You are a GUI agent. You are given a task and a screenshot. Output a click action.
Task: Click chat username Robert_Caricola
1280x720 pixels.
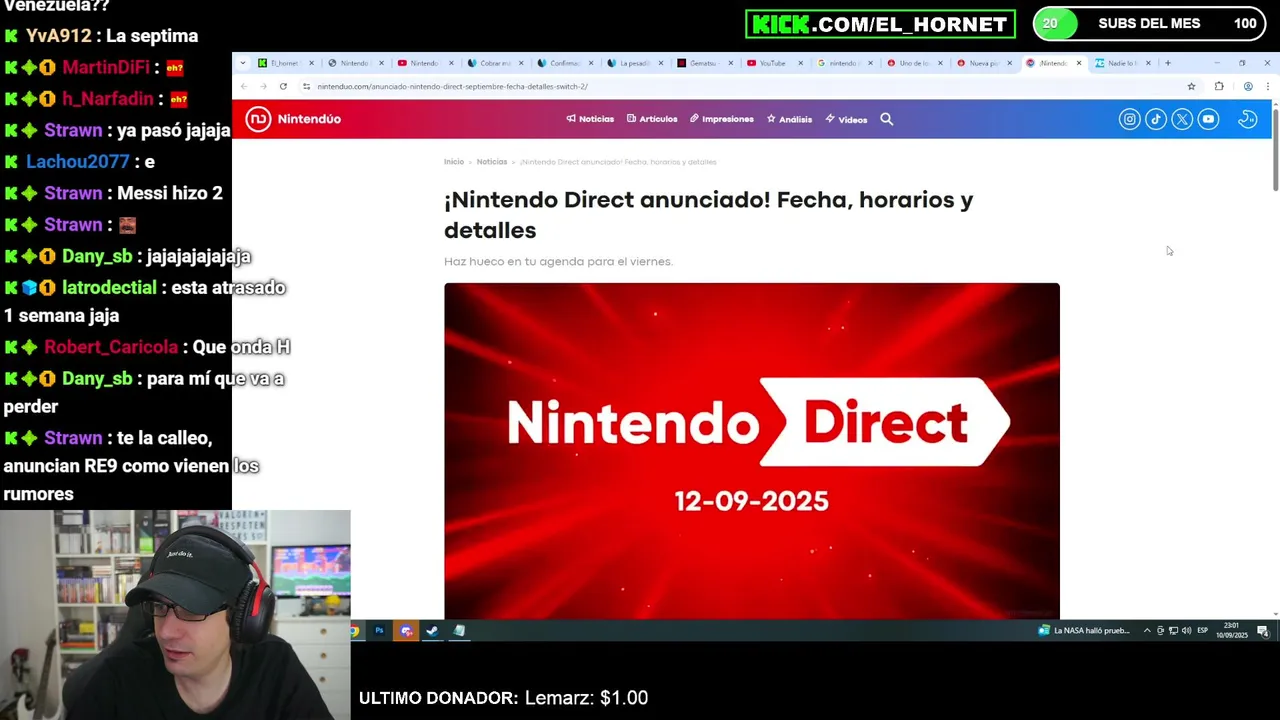pyautogui.click(x=111, y=347)
